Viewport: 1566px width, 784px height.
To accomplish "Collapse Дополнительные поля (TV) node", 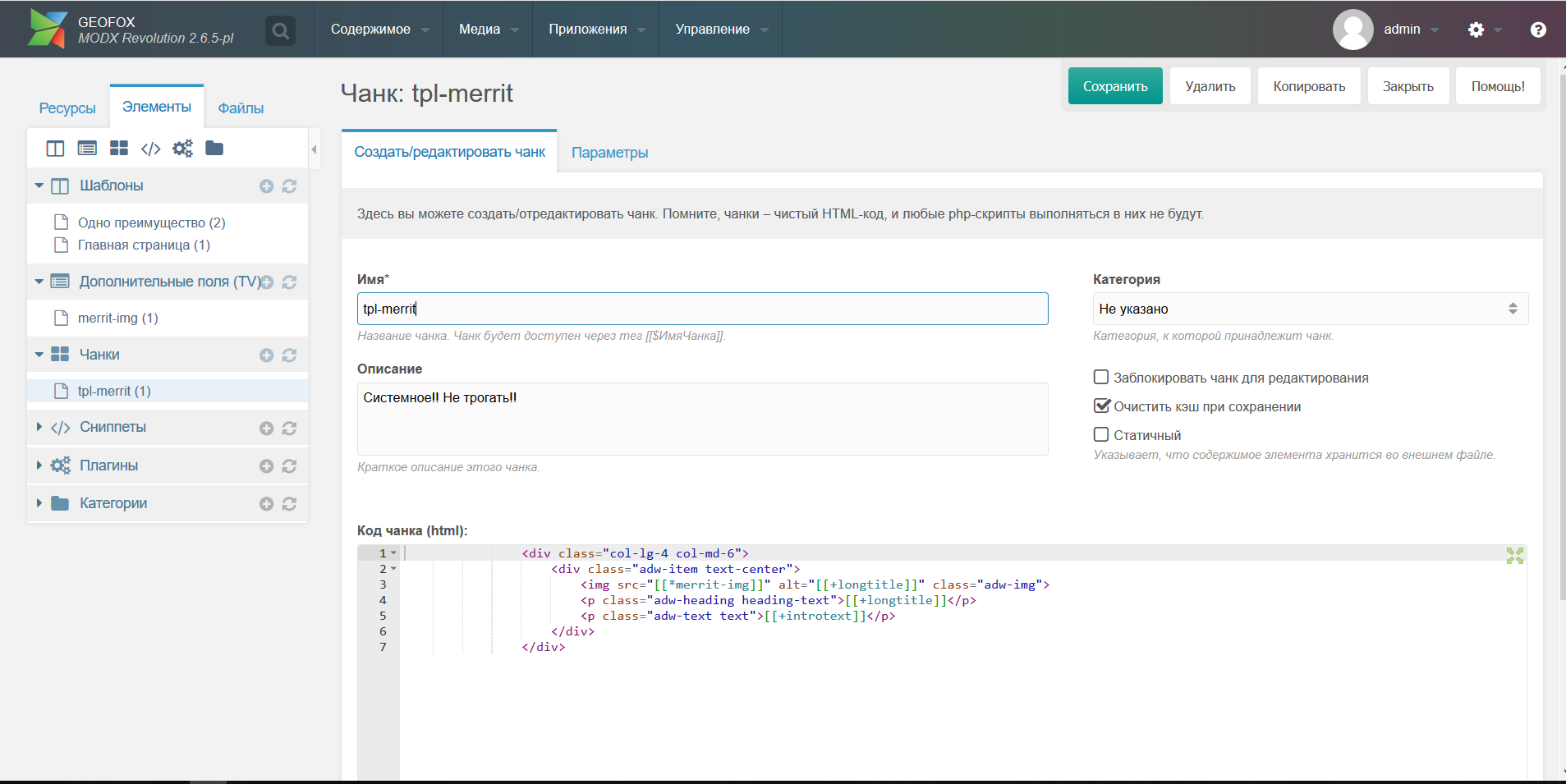I will click(39, 282).
